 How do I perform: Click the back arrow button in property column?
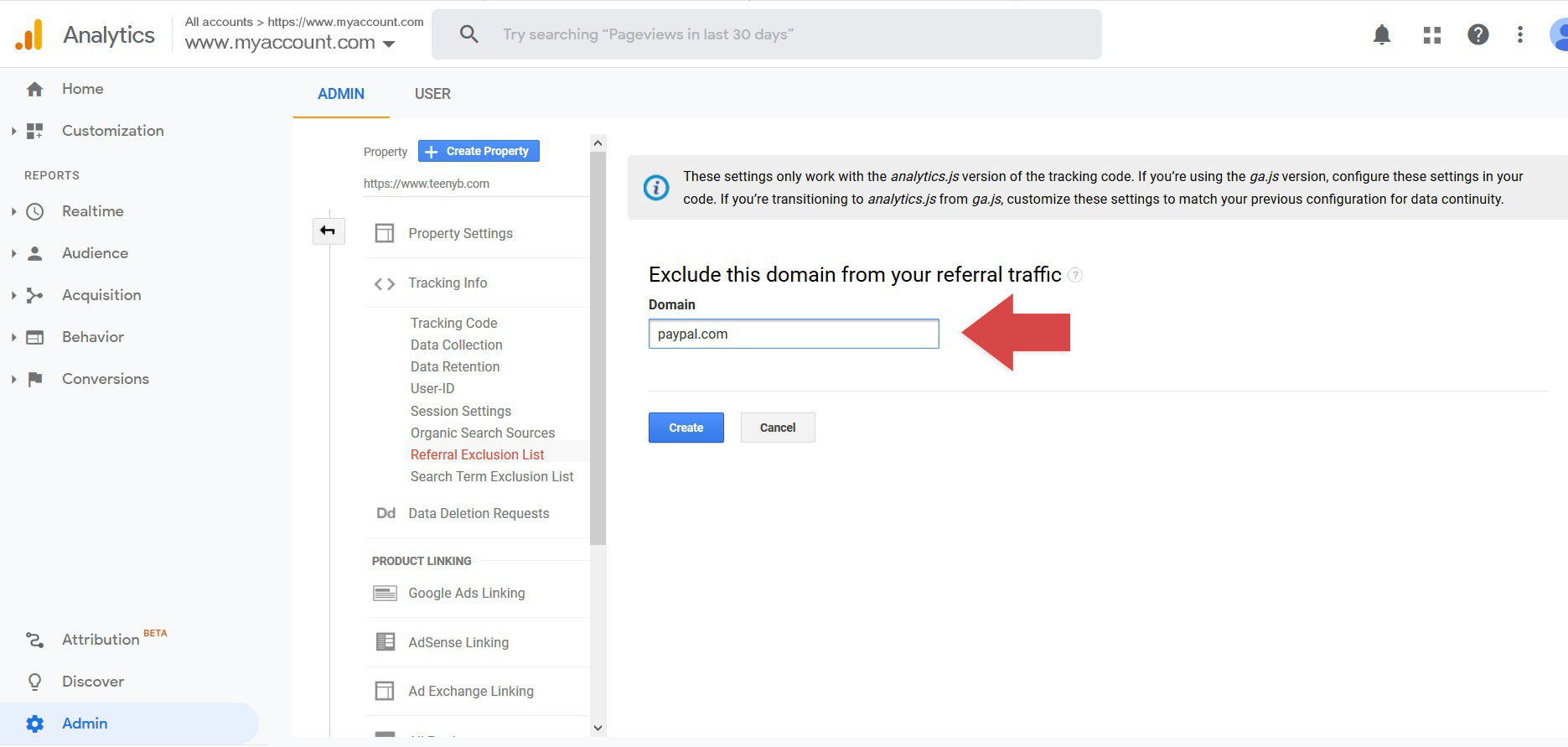[x=328, y=231]
